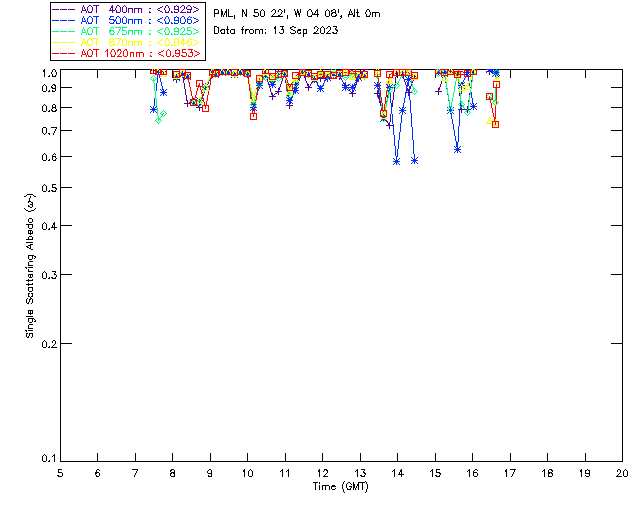This screenshot has width=640, height=512.
Task: Click the y-axis tick label 0.1
Action: (x=49, y=459)
